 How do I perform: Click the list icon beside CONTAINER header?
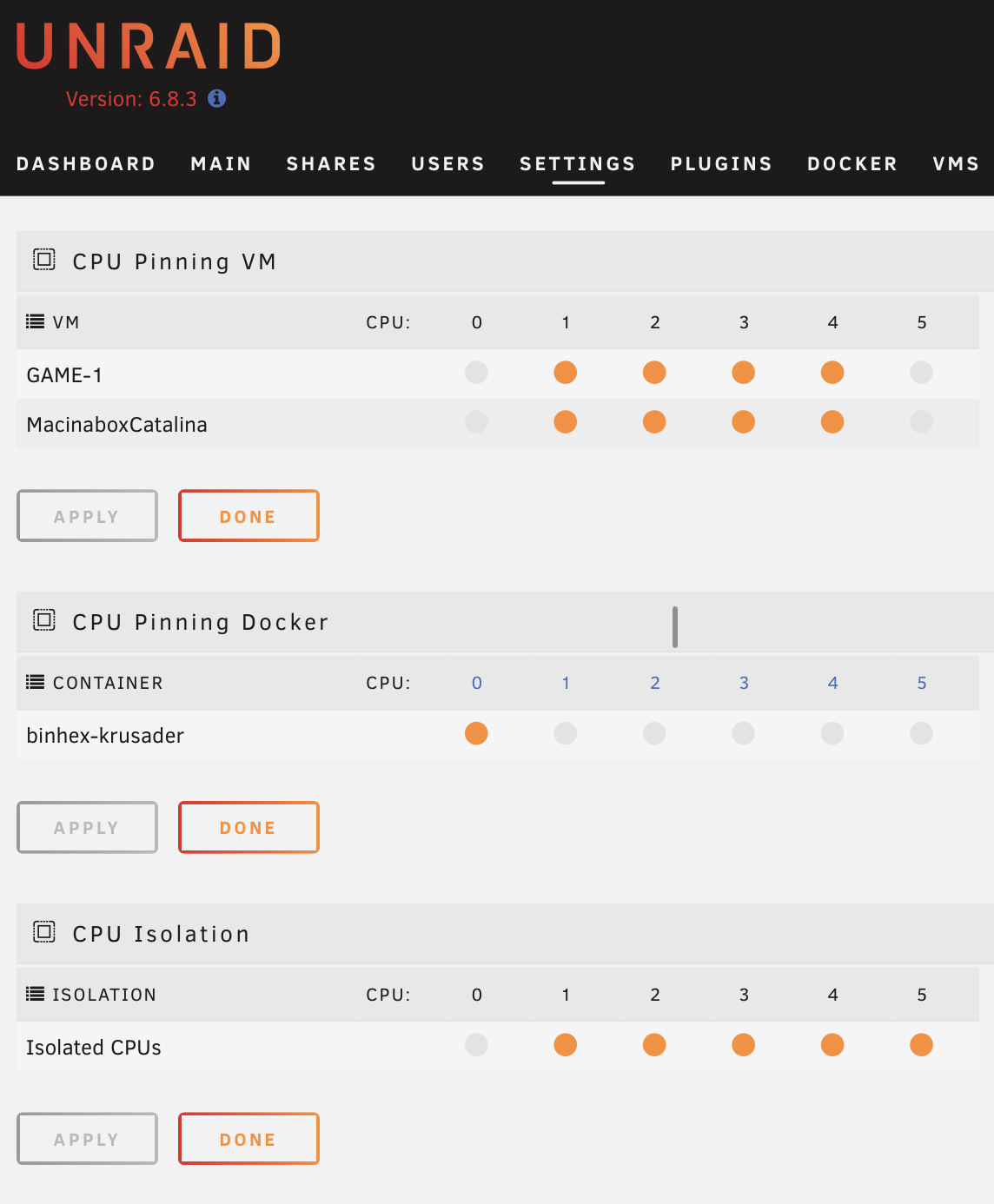coord(36,682)
